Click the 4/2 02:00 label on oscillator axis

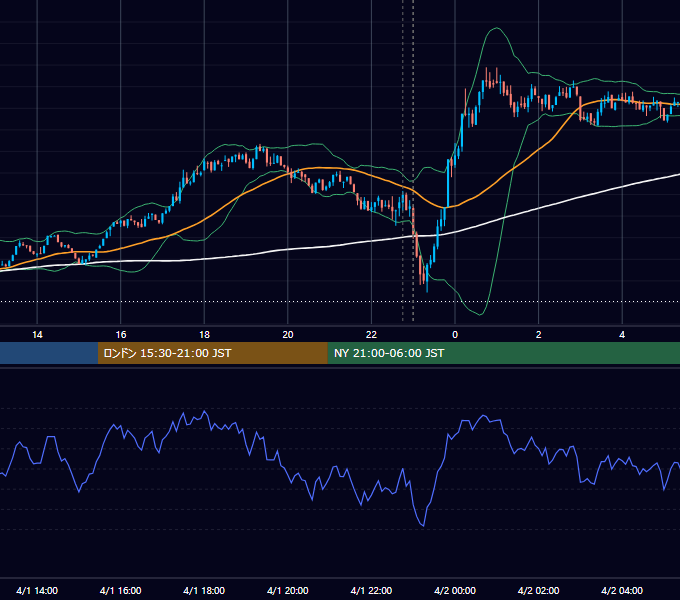538,590
